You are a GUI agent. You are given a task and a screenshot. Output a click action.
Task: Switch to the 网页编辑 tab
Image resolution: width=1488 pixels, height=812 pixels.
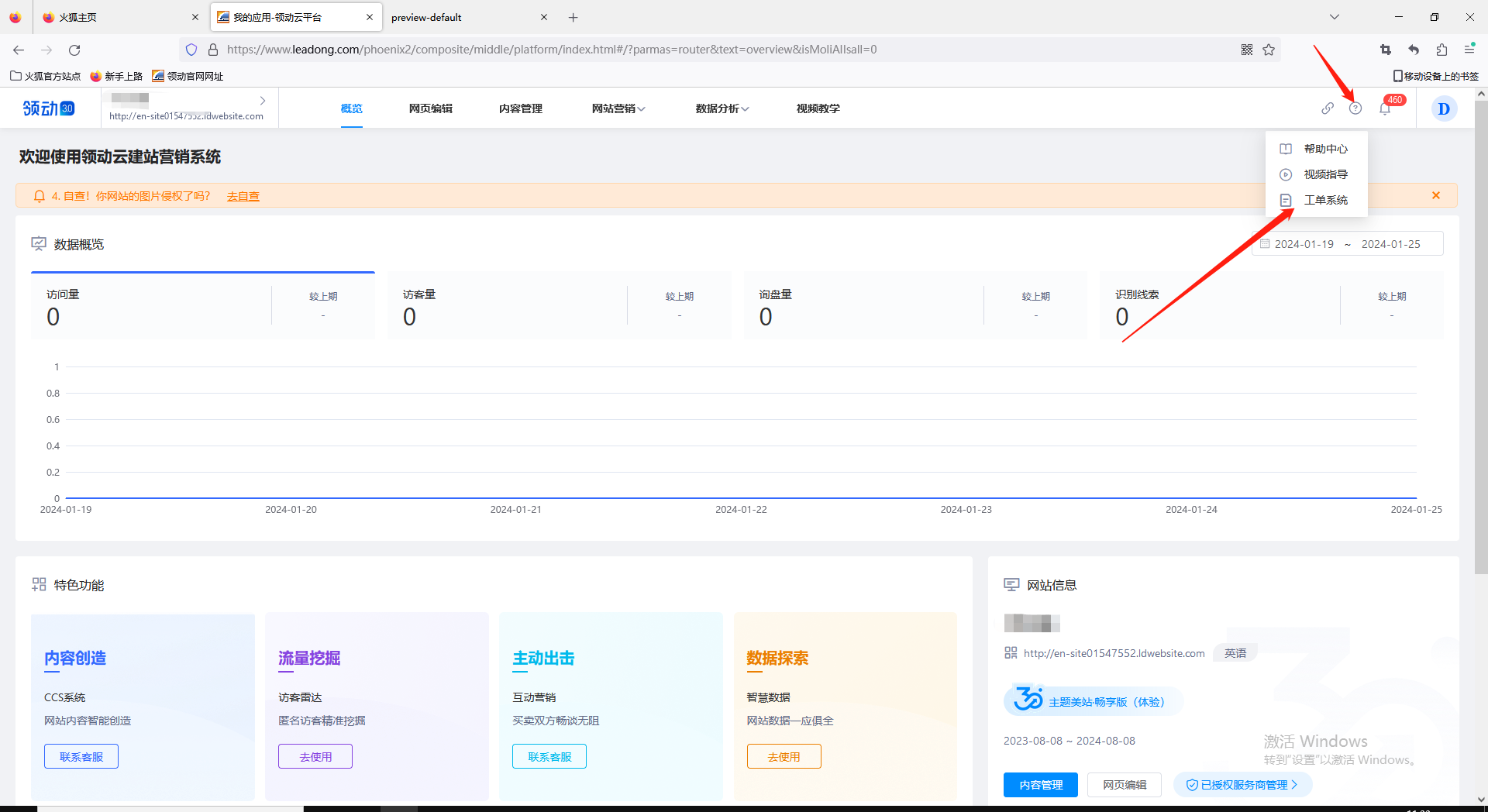pos(430,108)
